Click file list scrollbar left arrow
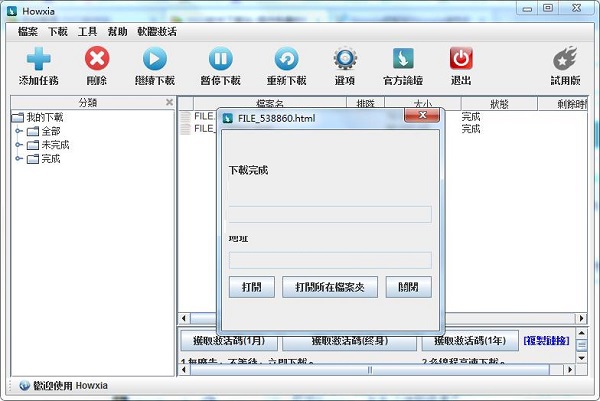Image resolution: width=600 pixels, height=401 pixels. click(x=184, y=318)
